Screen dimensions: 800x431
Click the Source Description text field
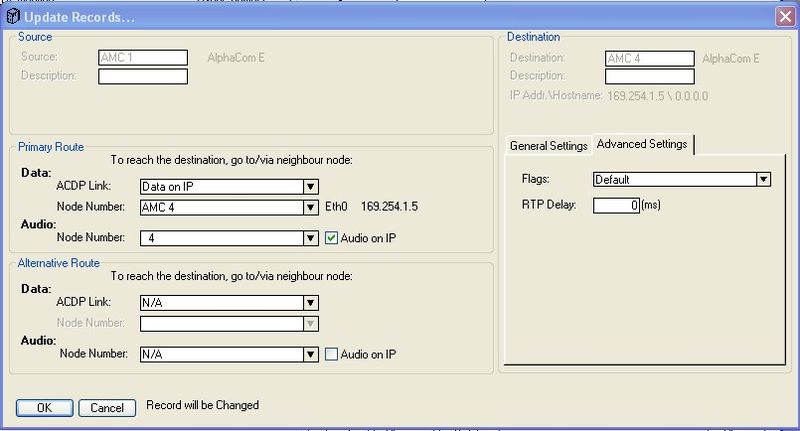[143, 76]
